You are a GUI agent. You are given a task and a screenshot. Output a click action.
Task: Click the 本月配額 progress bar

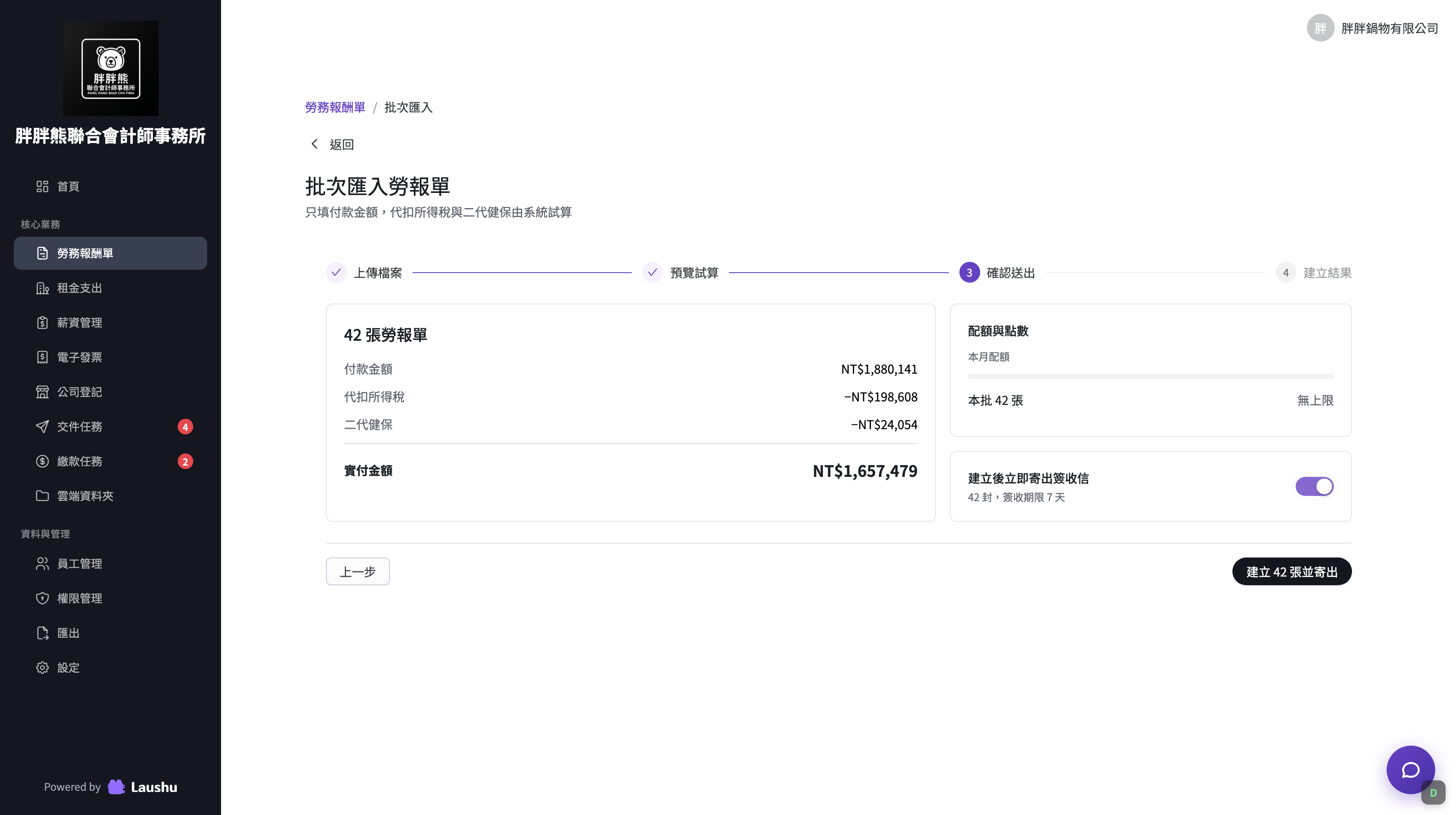pyautogui.click(x=1150, y=376)
